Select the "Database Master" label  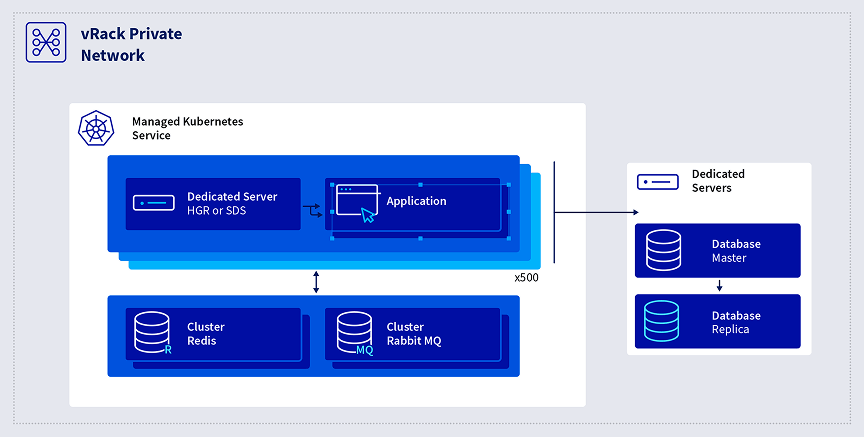[736, 251]
